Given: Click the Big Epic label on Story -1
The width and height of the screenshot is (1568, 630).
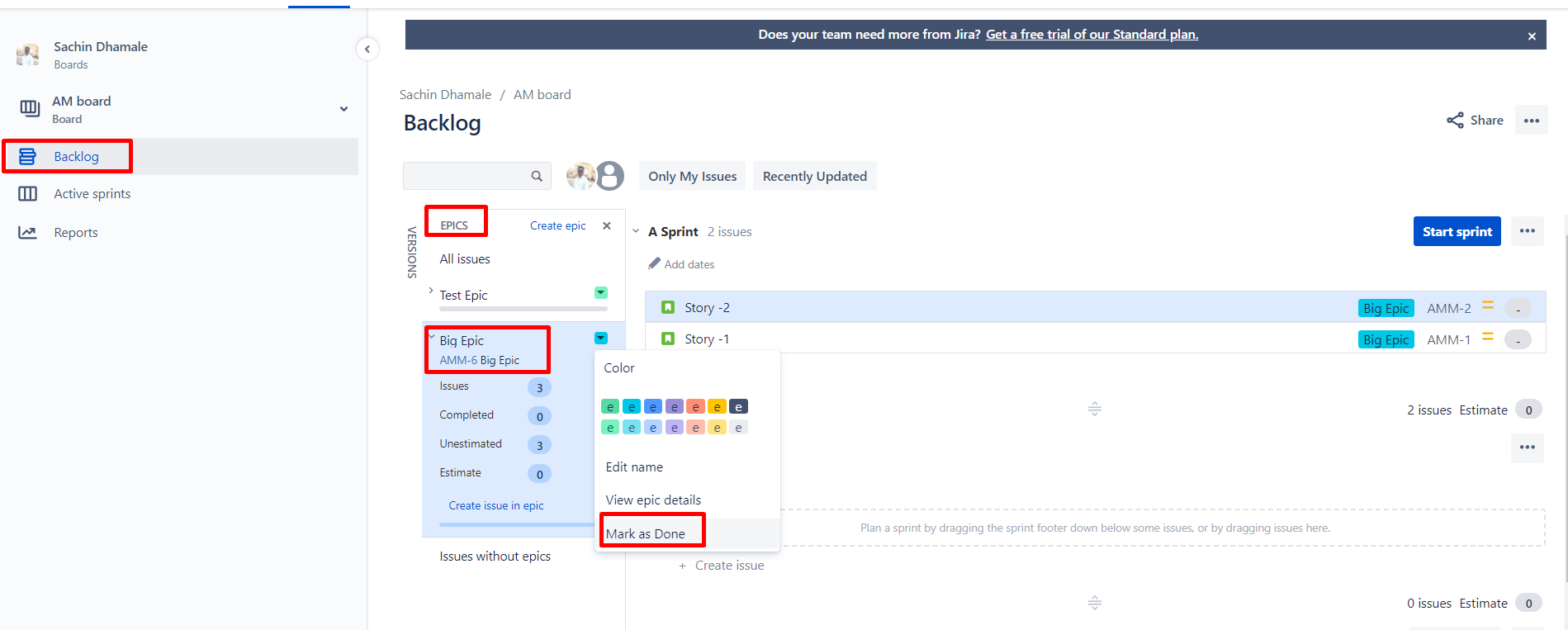Looking at the screenshot, I should pyautogui.click(x=1386, y=339).
